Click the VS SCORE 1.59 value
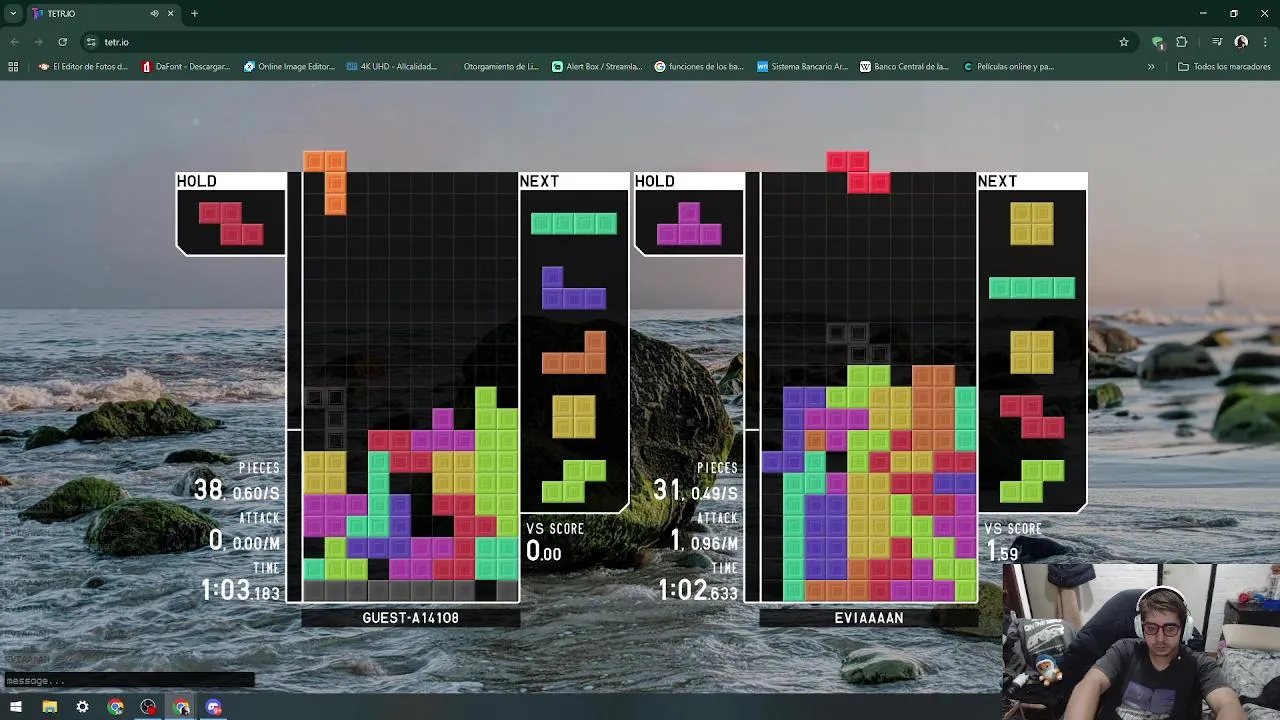 tap(1002, 551)
